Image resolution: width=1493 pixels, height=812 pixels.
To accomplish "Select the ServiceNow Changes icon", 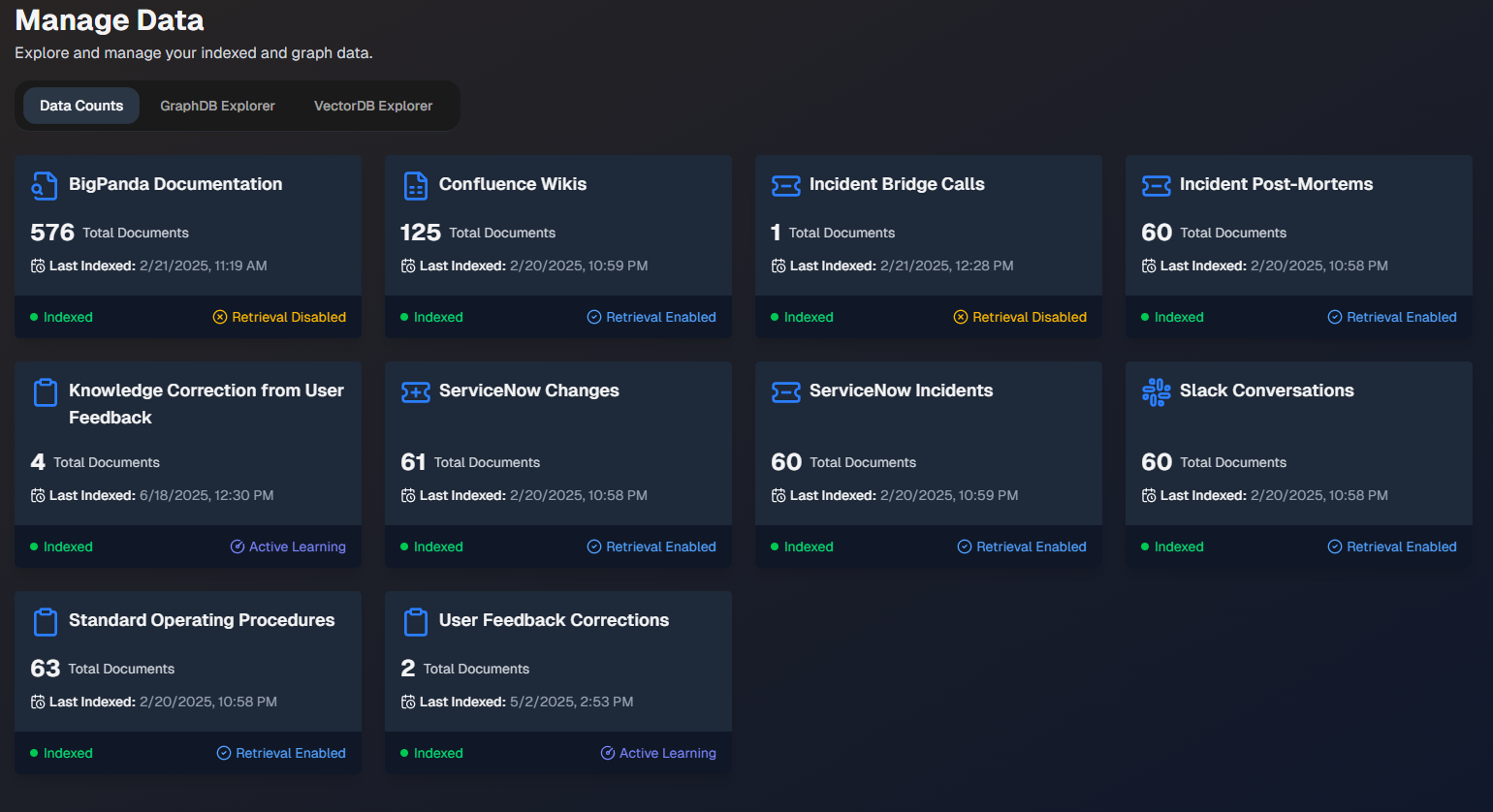I will (x=415, y=391).
